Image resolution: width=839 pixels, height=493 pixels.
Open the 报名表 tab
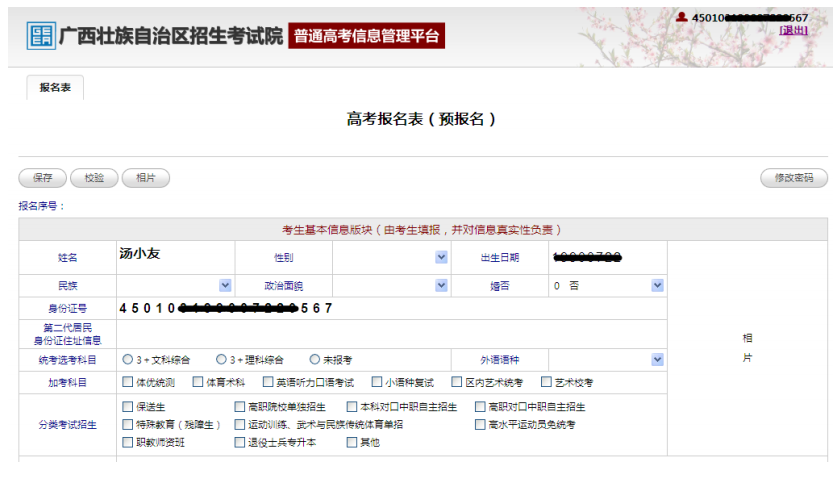[55, 88]
